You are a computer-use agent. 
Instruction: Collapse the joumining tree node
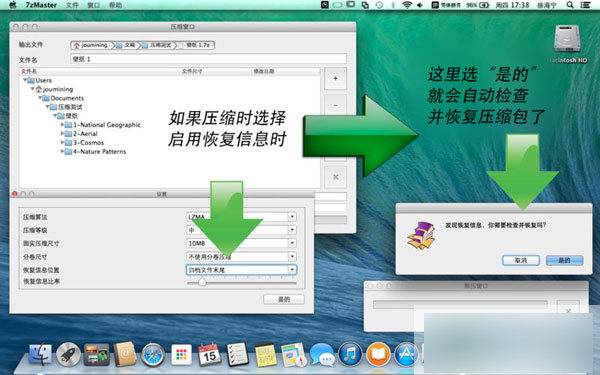[33, 89]
